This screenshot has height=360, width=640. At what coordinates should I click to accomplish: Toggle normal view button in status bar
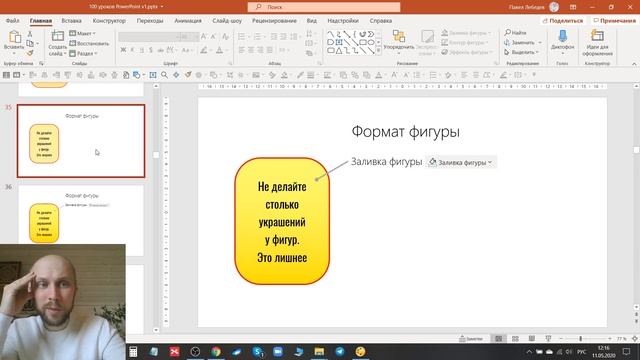point(499,338)
